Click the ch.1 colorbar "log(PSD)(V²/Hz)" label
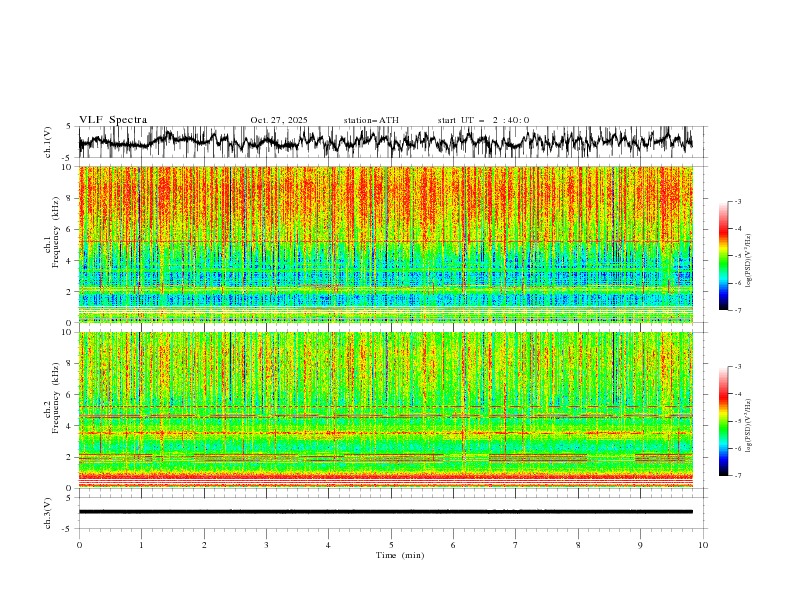 click(x=748, y=261)
